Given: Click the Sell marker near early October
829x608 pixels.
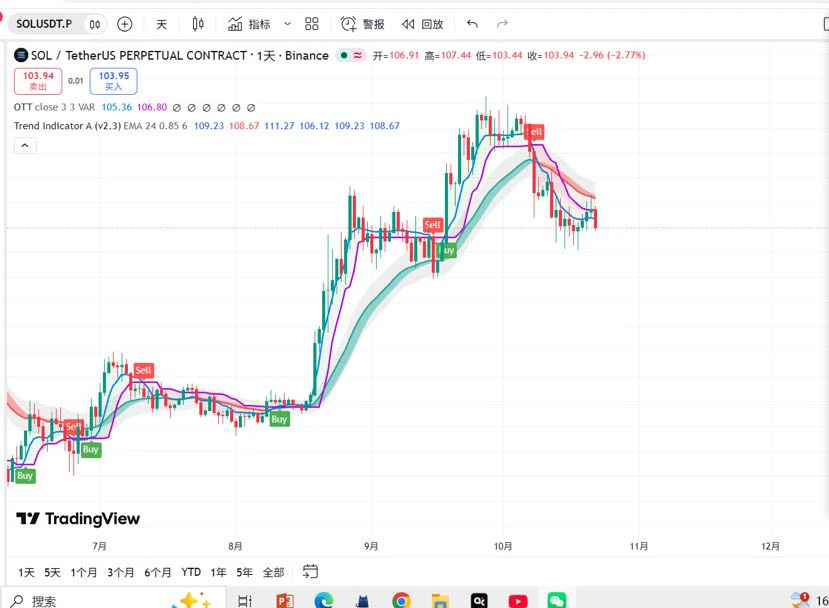Looking at the screenshot, I should pyautogui.click(x=535, y=132).
